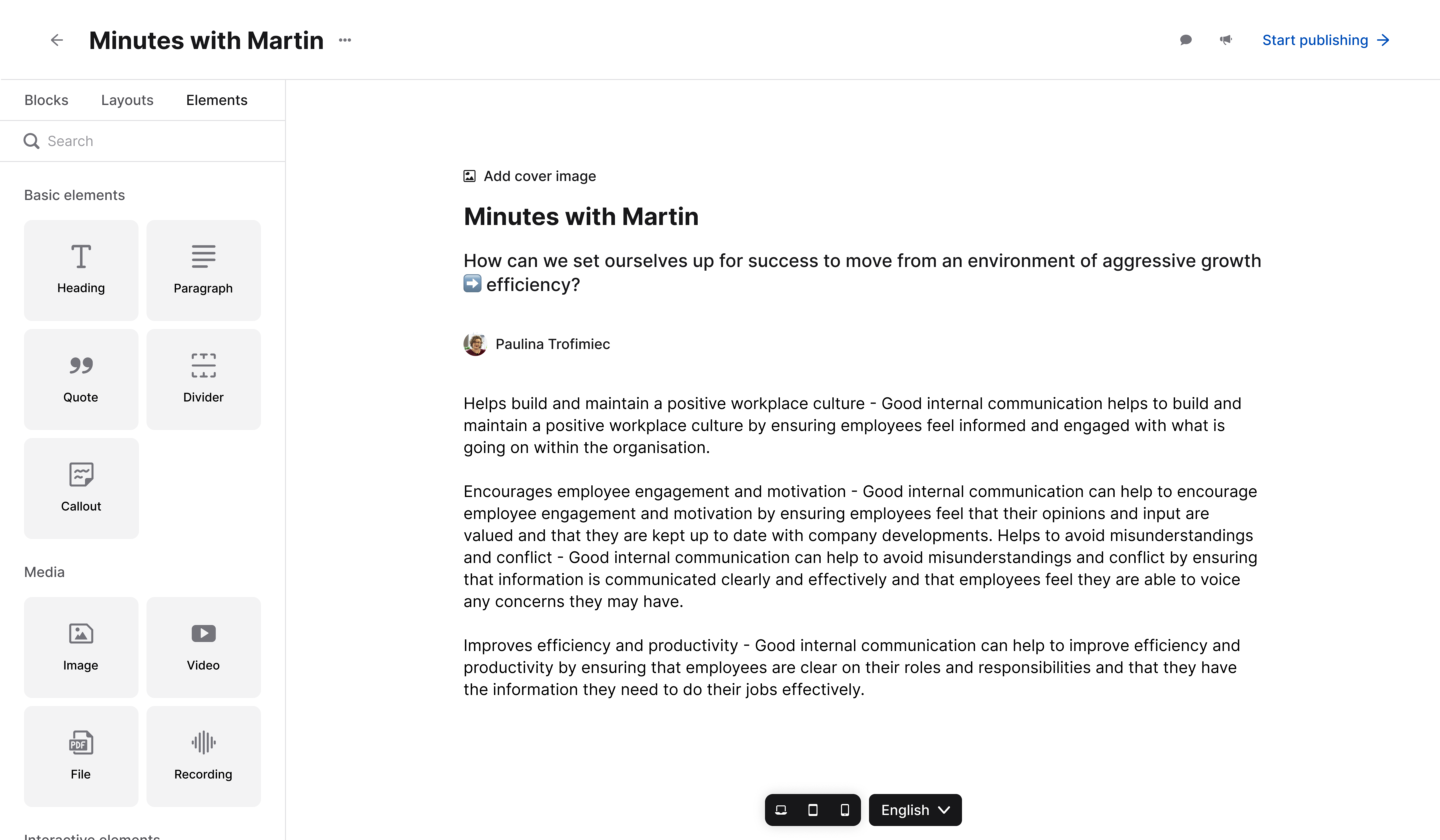The height and width of the screenshot is (840, 1440).
Task: Insert an Image media element
Action: click(x=81, y=647)
